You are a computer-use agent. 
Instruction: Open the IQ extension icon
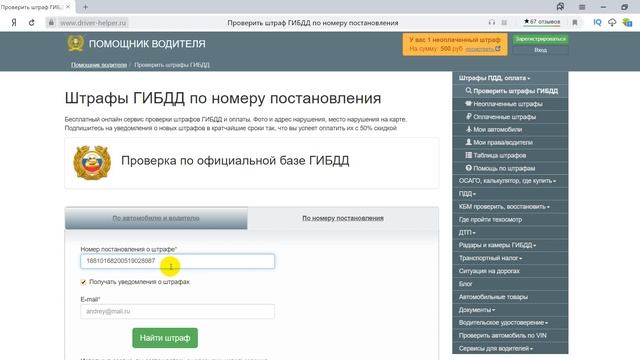pos(597,23)
